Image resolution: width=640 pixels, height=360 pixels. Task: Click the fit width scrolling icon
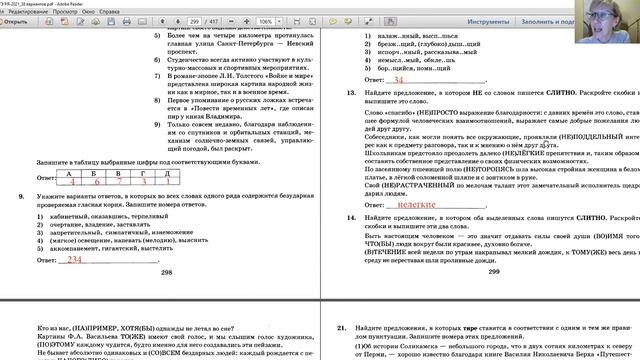coord(297,22)
